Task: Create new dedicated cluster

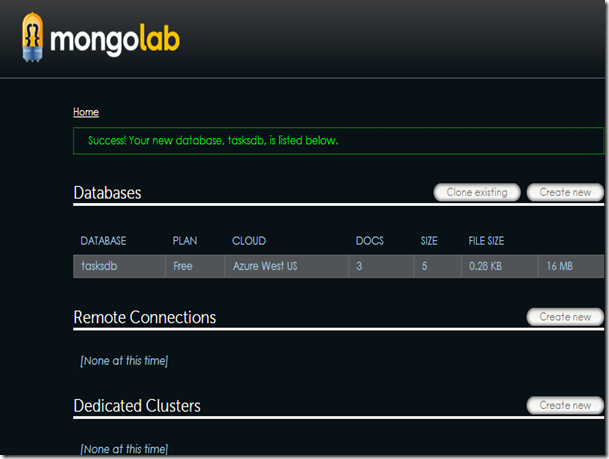Action: click(565, 405)
